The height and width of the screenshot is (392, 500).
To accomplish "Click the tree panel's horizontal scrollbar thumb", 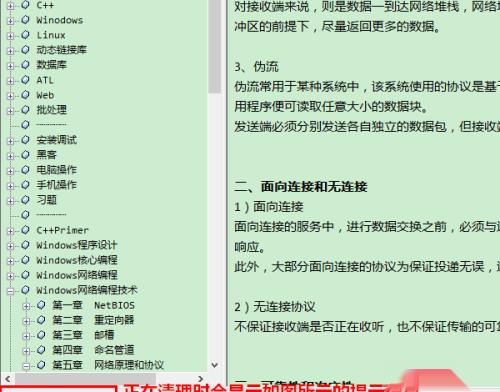I will 85,379.
